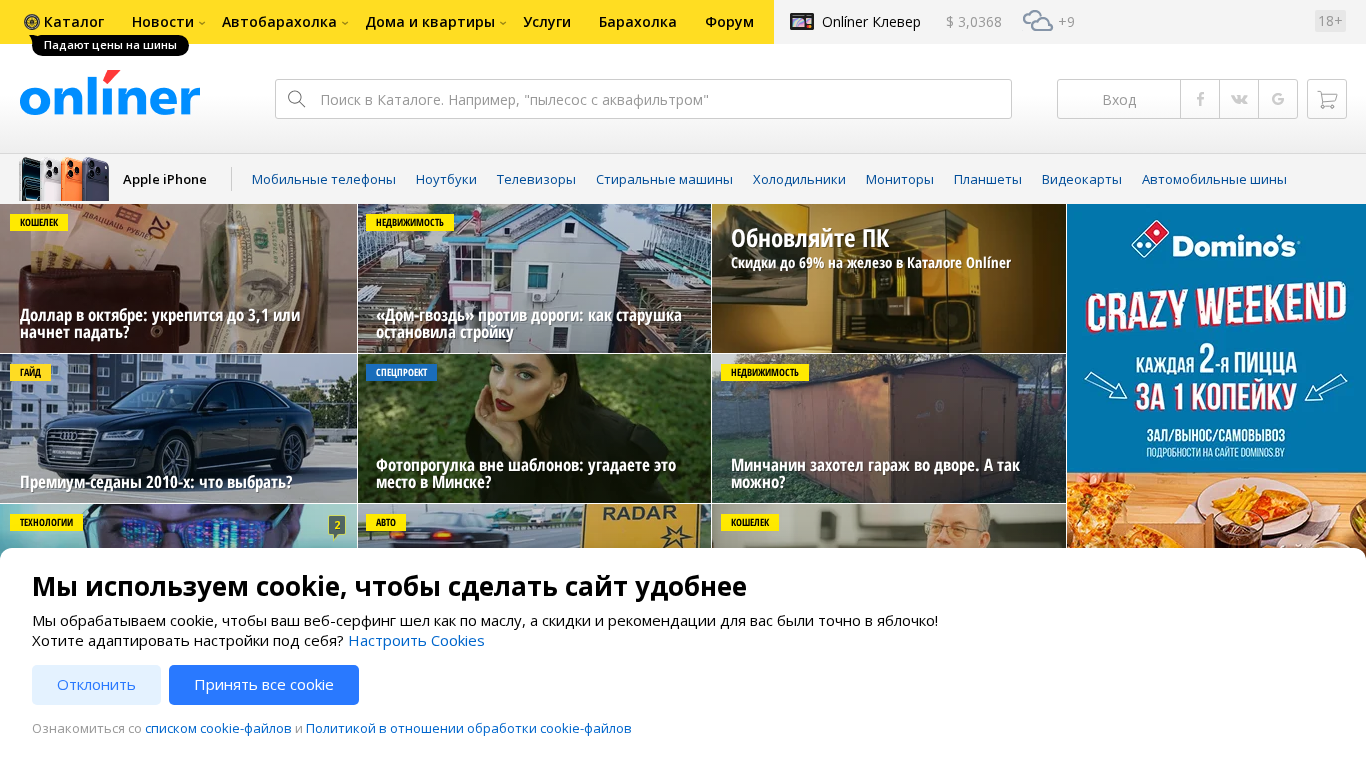Expand the Новости dropdown arrow
The height and width of the screenshot is (768, 1366).
[x=202, y=23]
